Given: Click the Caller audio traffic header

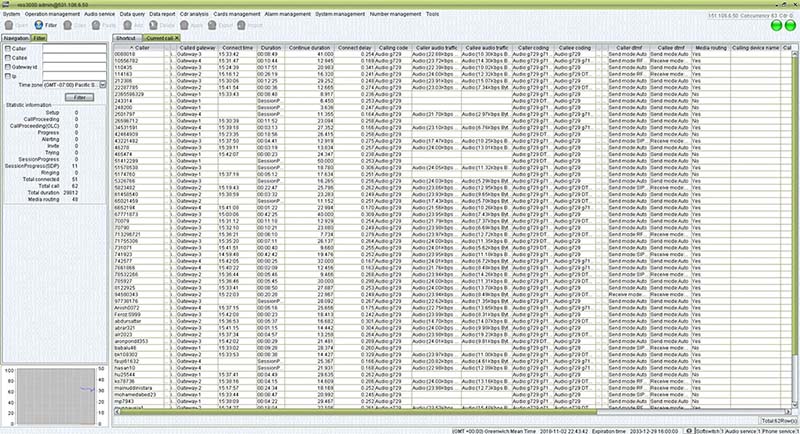Looking at the screenshot, I should point(436,47).
